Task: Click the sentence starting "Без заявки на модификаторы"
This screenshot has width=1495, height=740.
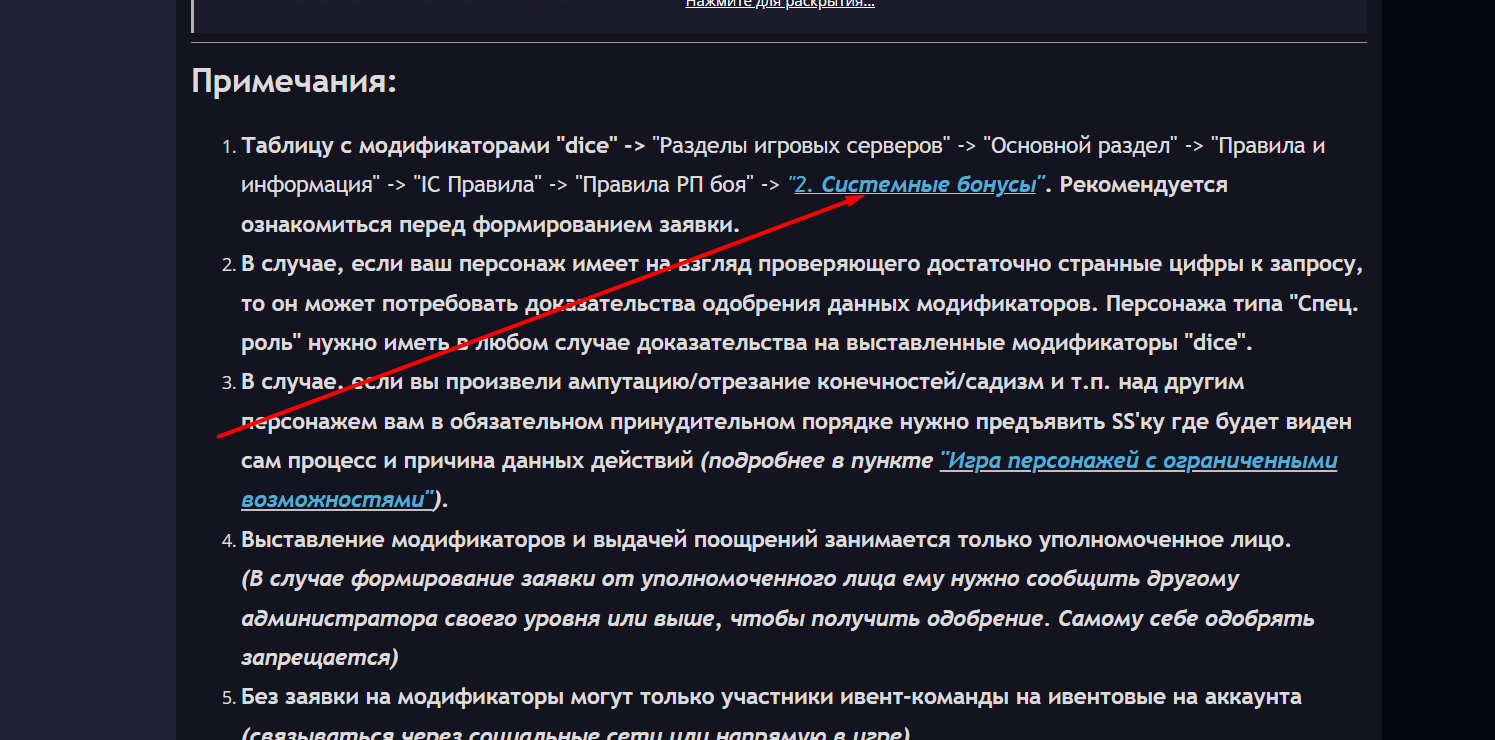Action: click(770, 697)
